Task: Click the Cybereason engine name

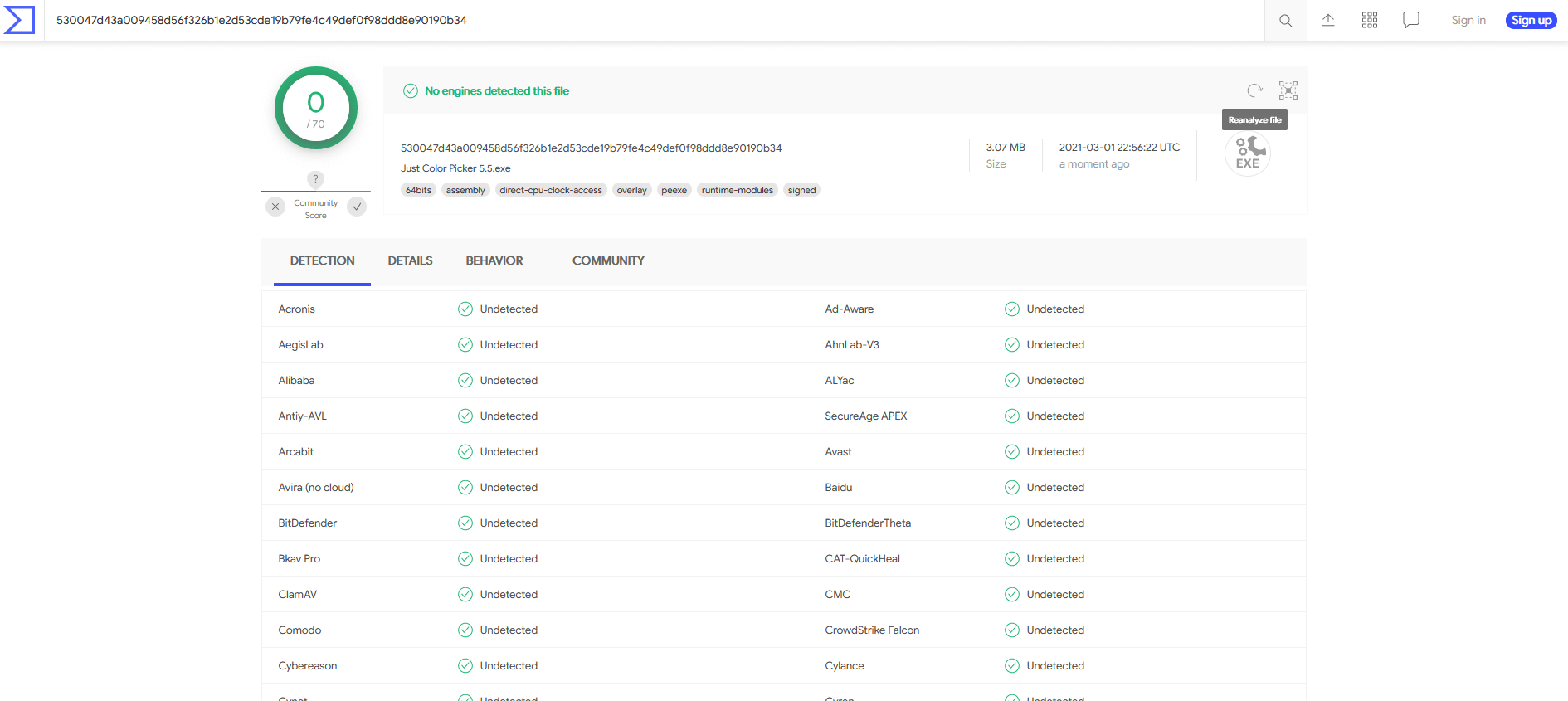Action: (308, 666)
